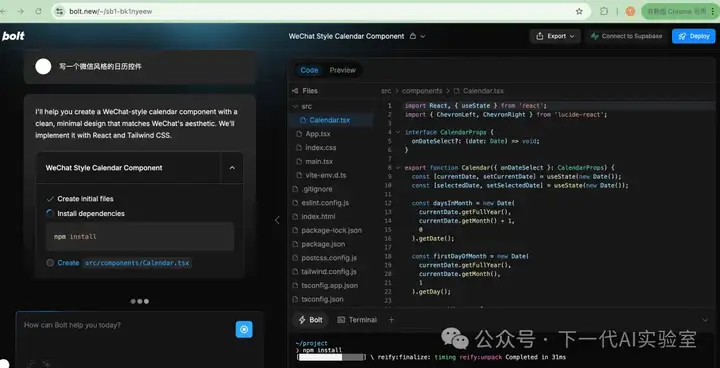Collapse the WeChat Style Calendar Component steps
The width and height of the screenshot is (720, 368).
coord(232,168)
